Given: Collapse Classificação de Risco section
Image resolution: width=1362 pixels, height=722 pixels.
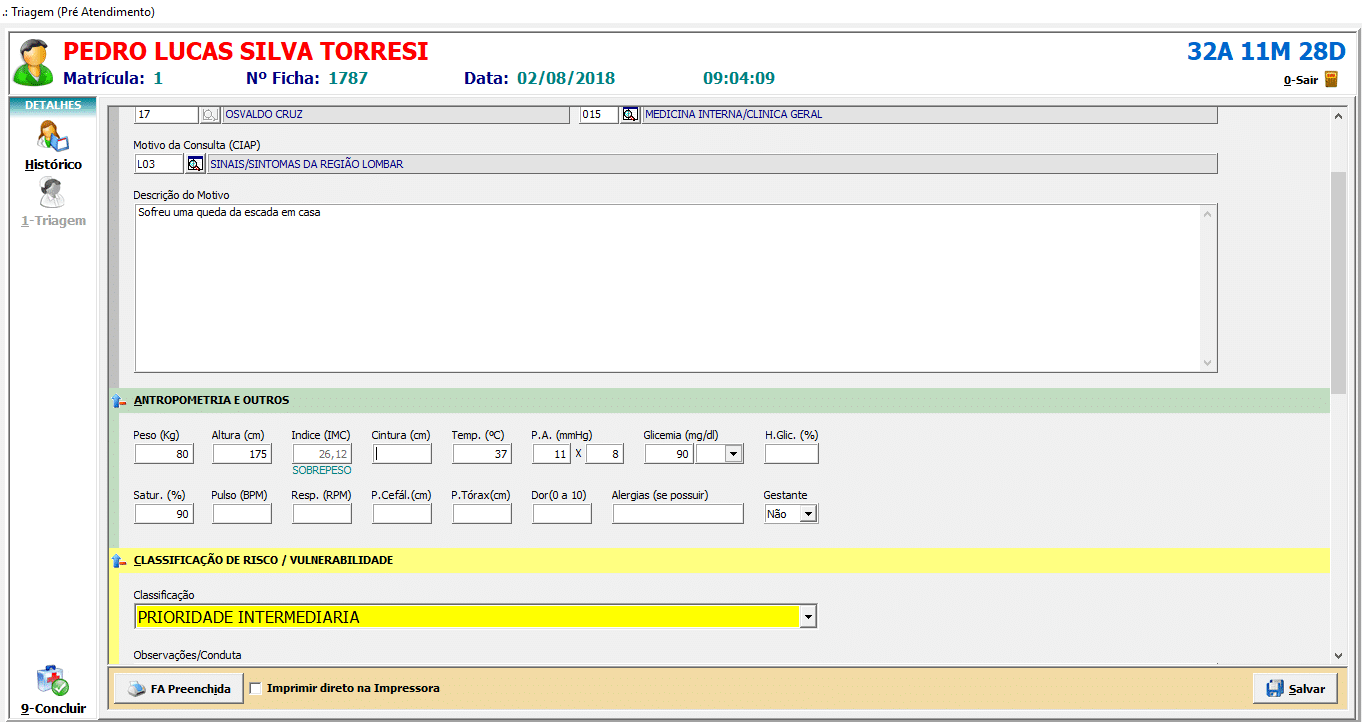Looking at the screenshot, I should tap(118, 561).
